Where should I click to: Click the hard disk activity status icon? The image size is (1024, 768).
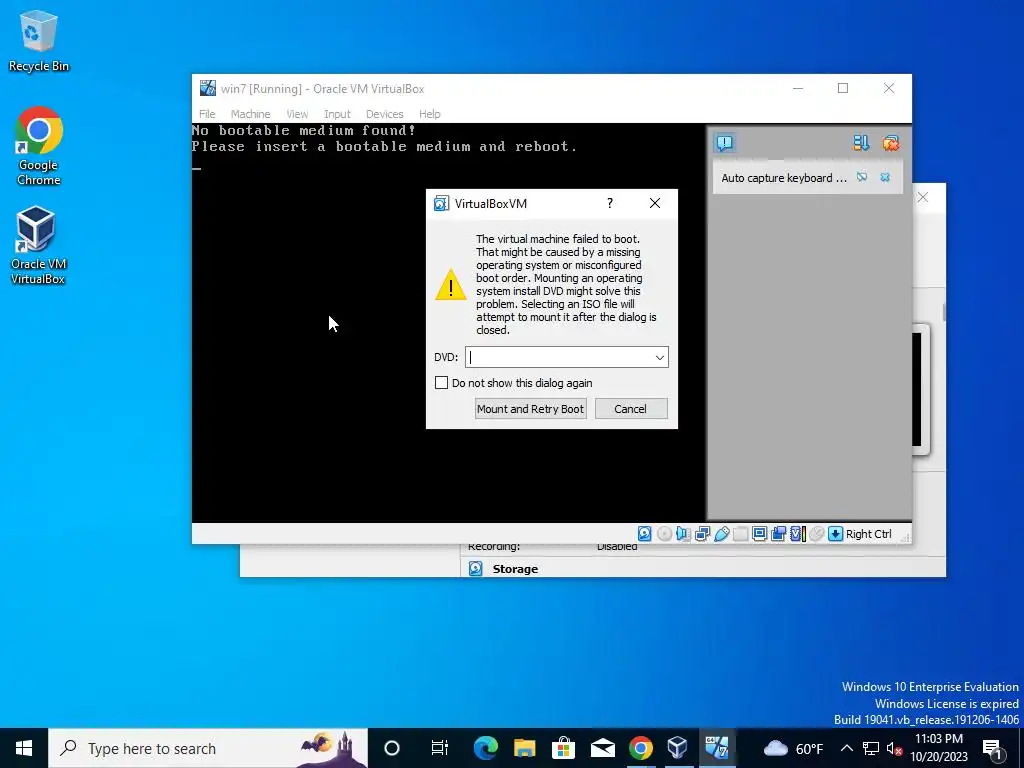645,534
